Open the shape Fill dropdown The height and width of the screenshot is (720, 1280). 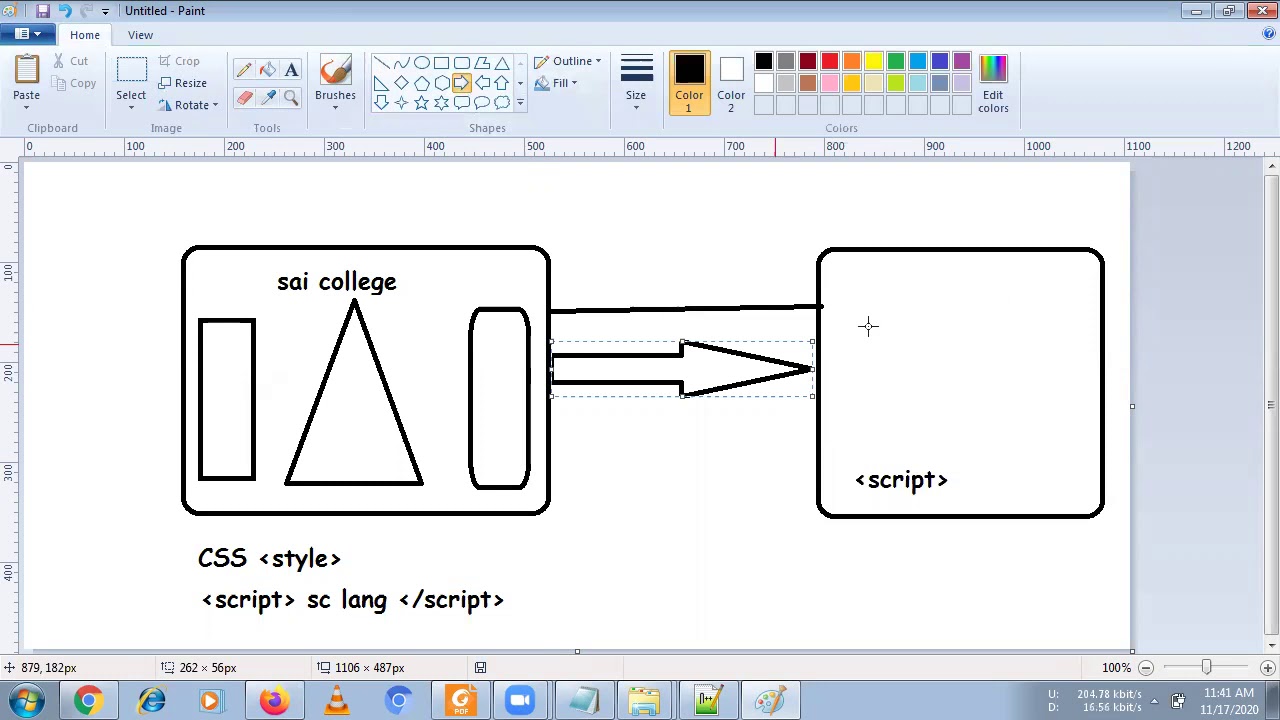tap(555, 83)
